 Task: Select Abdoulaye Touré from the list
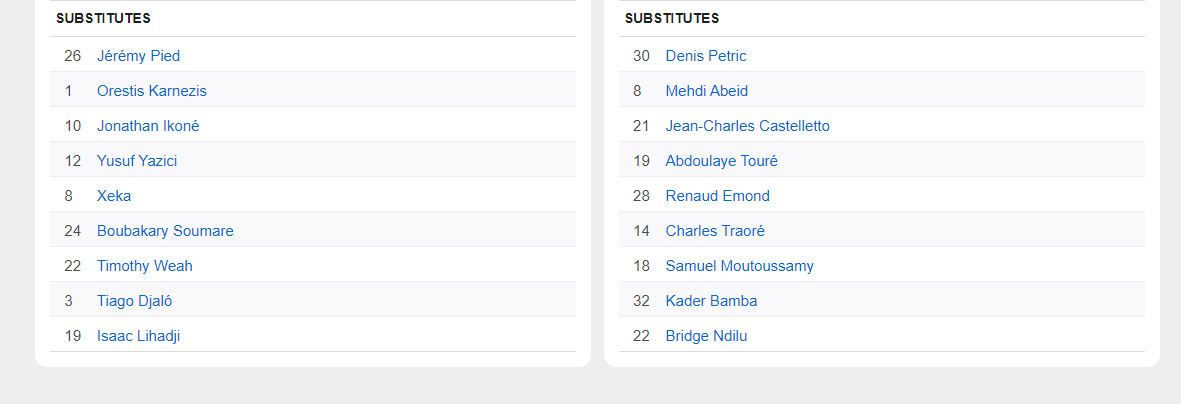(721, 161)
